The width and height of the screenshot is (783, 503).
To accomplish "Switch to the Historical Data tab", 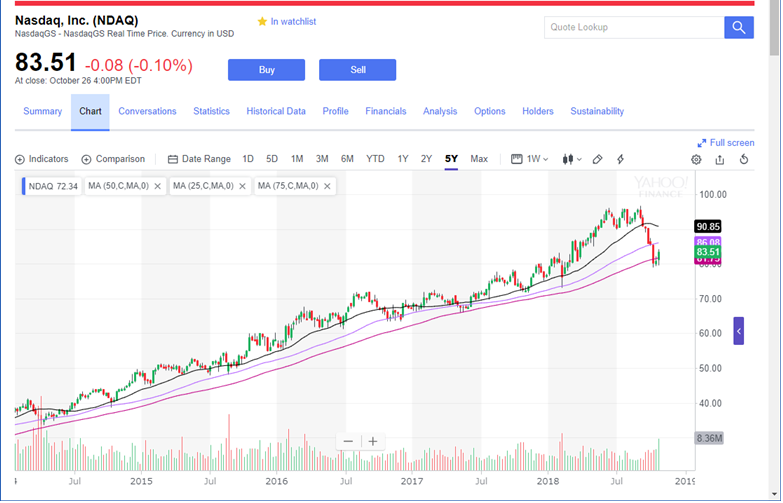I will point(276,111).
